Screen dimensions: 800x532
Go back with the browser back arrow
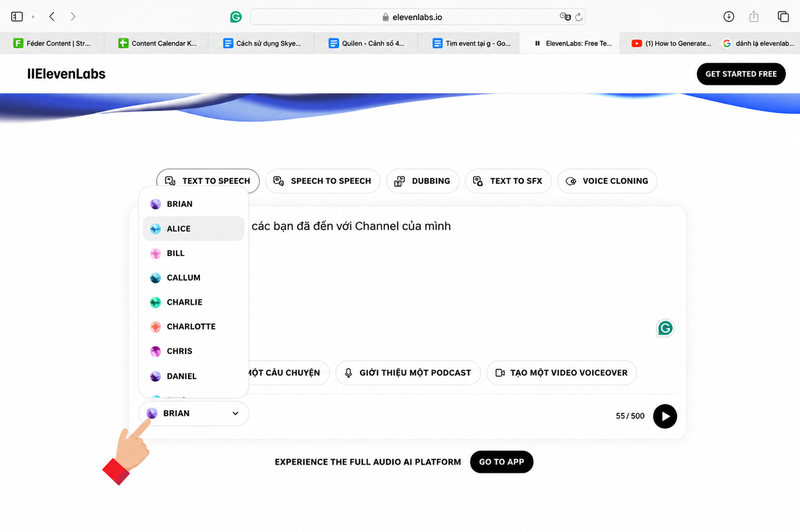[x=52, y=17]
